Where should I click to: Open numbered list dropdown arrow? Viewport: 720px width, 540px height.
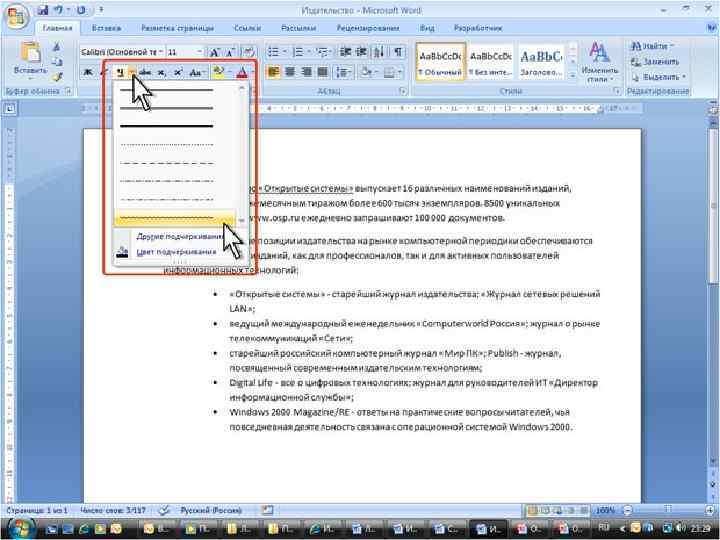[x=309, y=52]
